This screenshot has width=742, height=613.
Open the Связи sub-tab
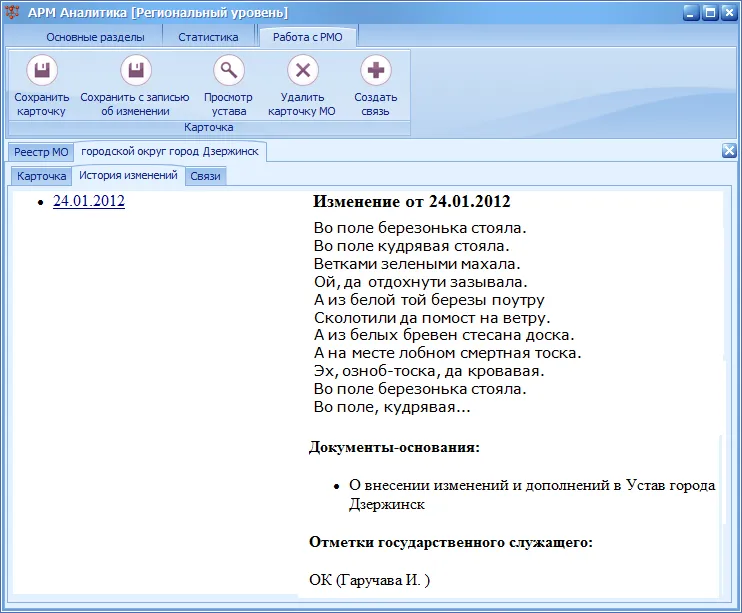point(205,176)
